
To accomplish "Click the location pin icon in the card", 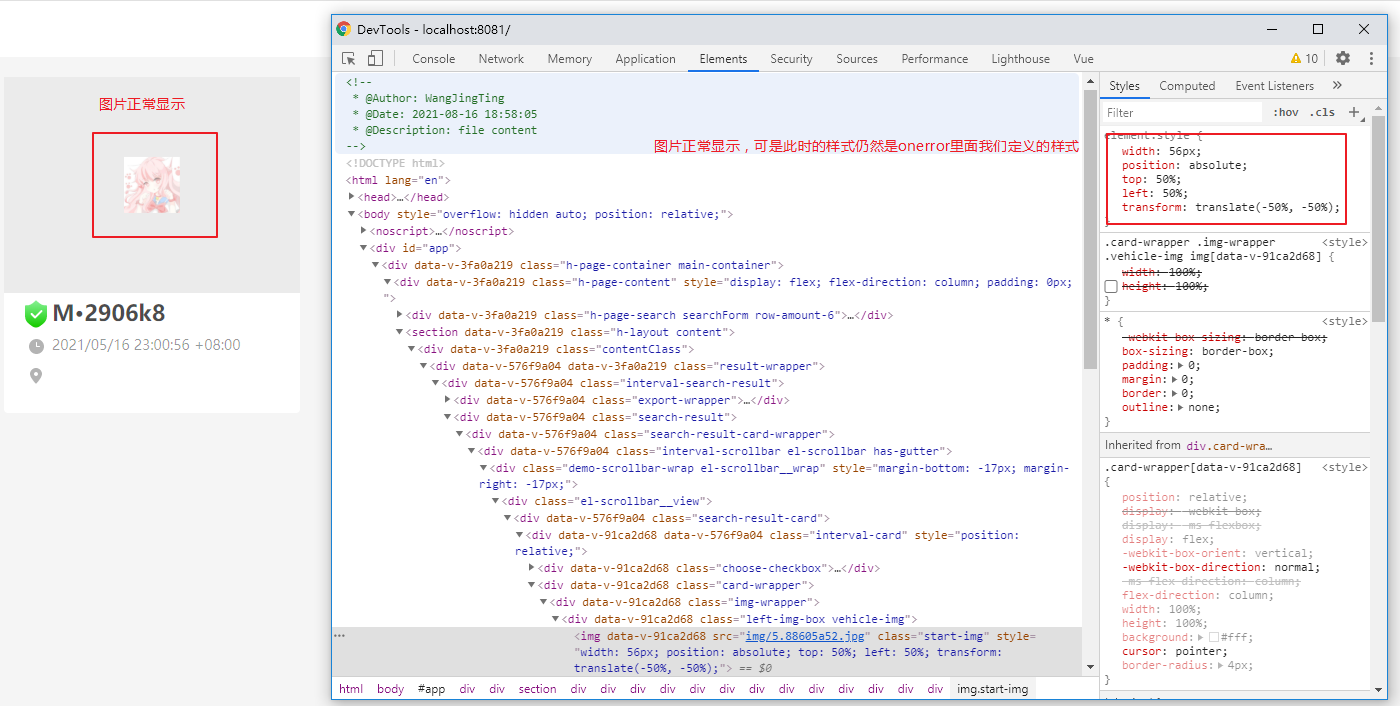I will tap(36, 376).
